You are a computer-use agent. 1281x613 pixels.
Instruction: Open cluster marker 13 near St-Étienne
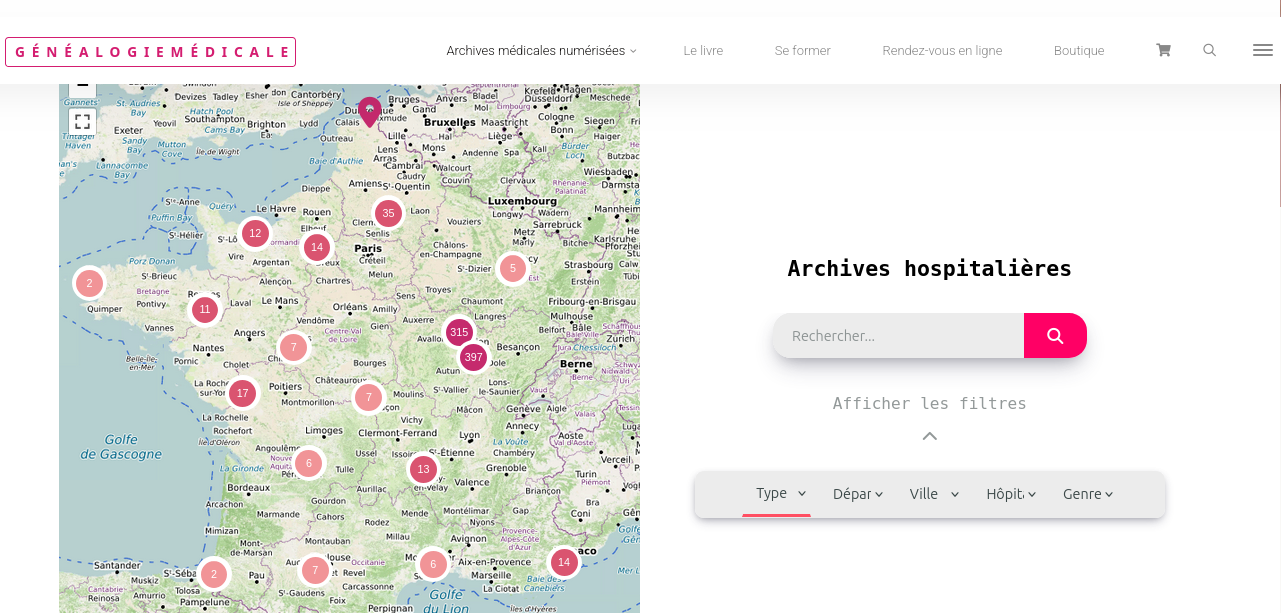(423, 469)
